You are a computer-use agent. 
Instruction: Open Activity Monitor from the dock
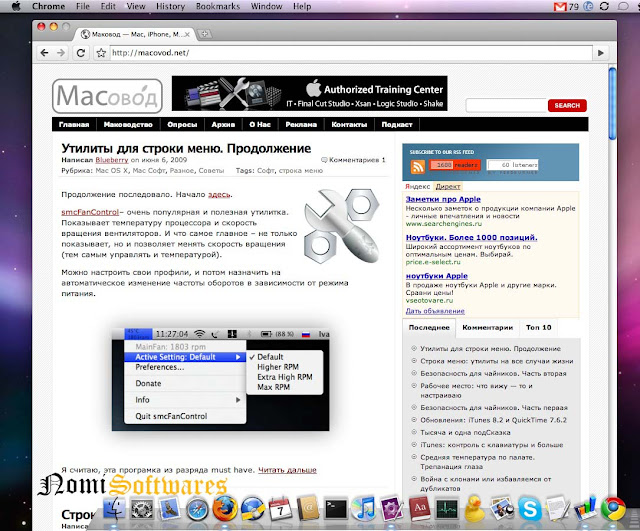447,509
